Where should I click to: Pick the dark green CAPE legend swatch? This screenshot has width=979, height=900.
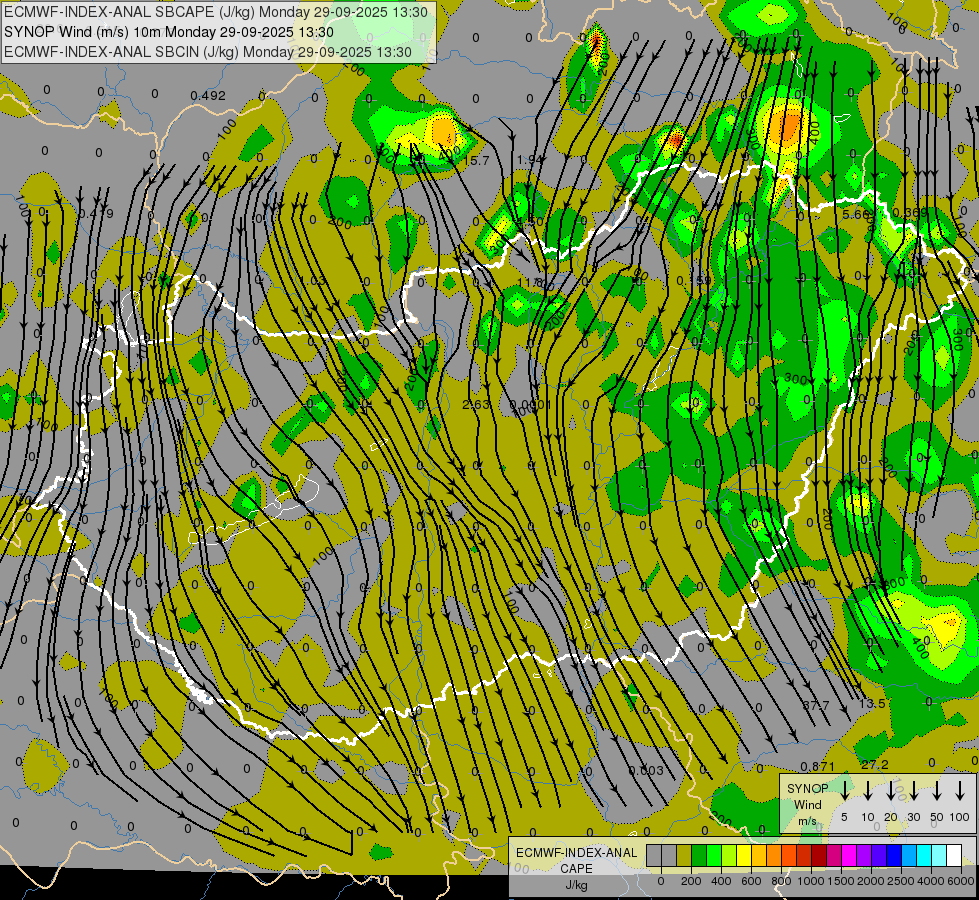(699, 856)
